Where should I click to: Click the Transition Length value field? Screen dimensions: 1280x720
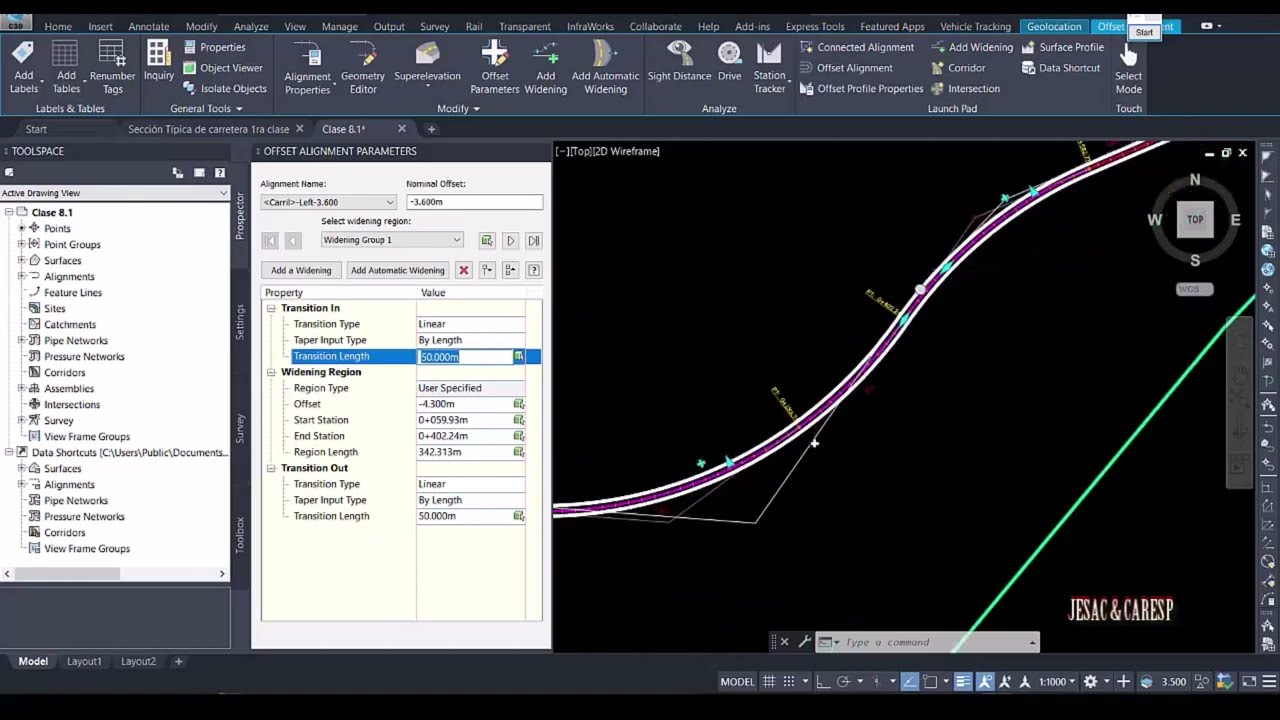pos(465,356)
